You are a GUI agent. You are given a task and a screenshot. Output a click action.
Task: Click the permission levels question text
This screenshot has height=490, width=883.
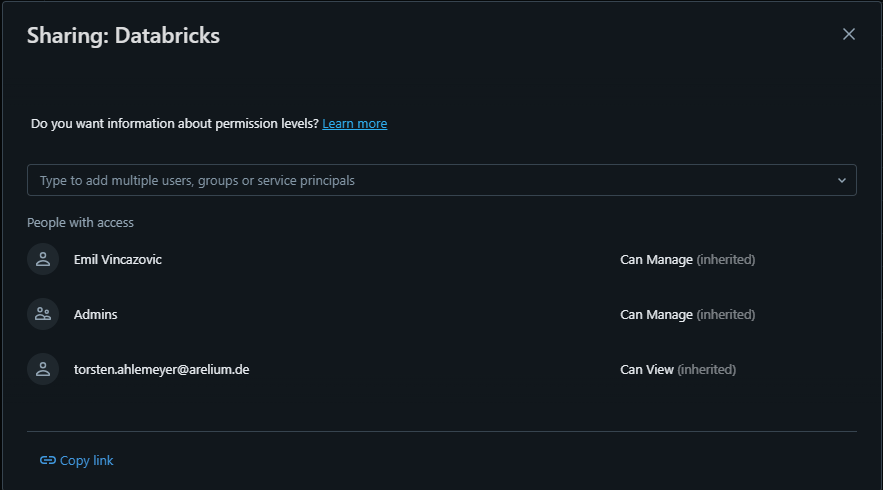pyautogui.click(x=175, y=124)
